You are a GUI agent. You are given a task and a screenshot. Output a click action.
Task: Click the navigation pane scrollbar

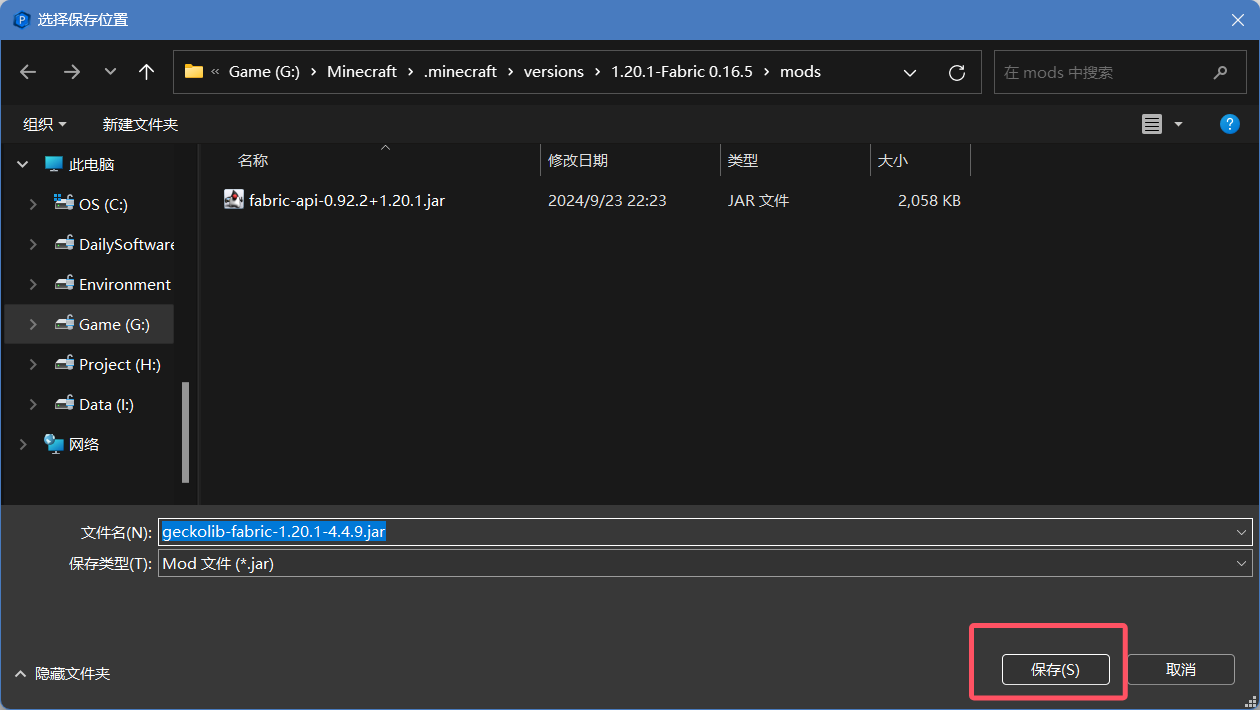185,431
